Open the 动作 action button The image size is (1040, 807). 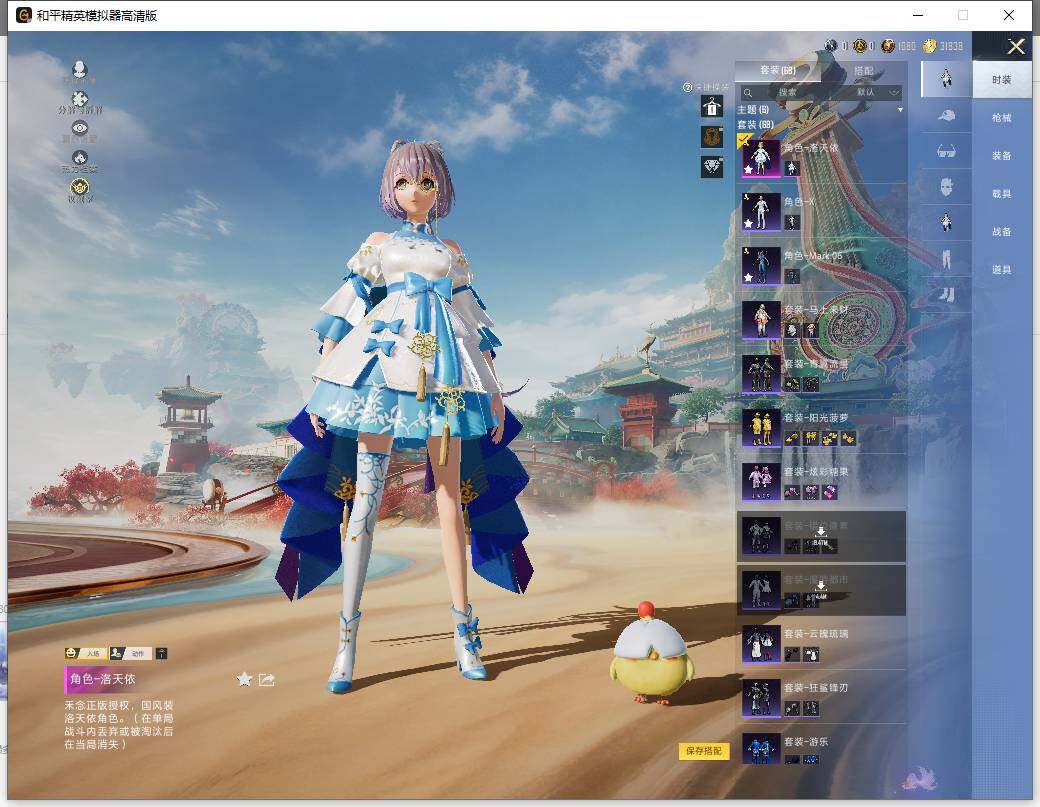130,653
